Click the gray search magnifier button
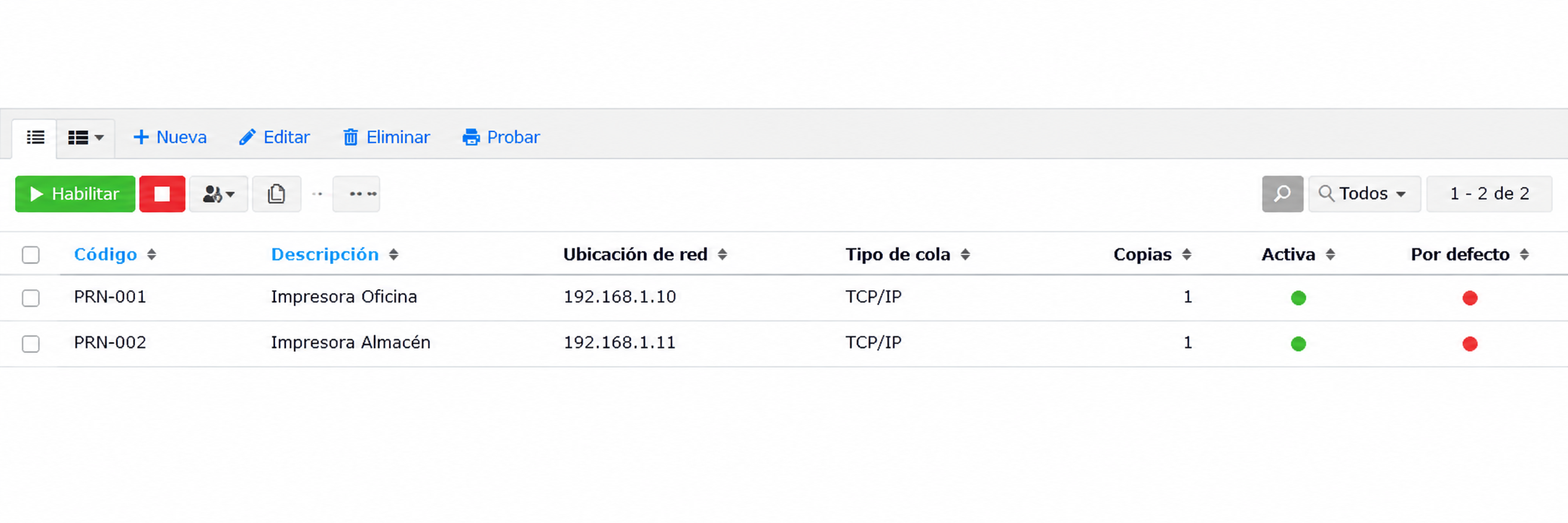Viewport: 1568px width, 523px height. tap(1282, 194)
